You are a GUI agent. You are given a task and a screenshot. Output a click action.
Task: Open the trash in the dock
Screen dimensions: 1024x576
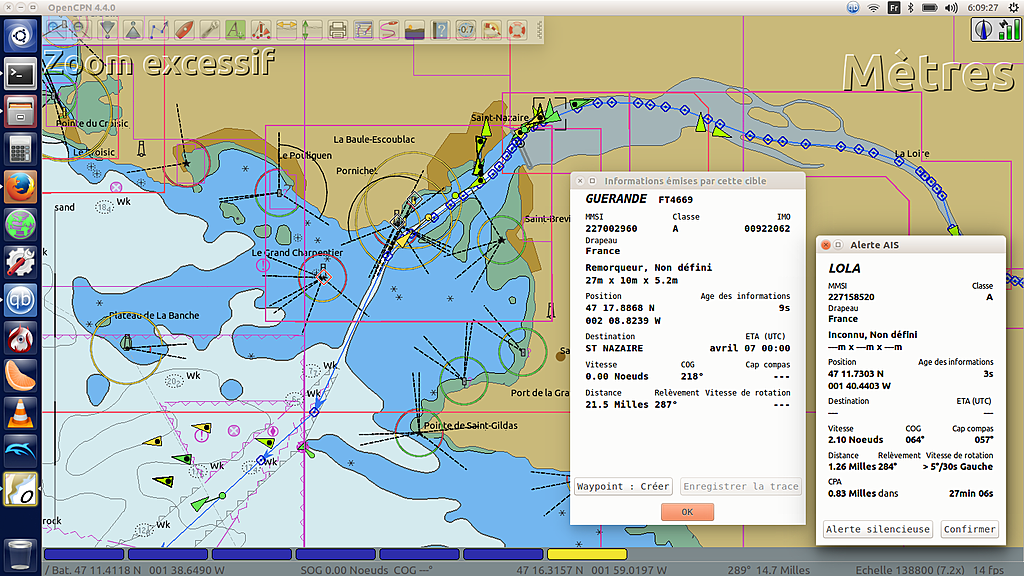20,555
